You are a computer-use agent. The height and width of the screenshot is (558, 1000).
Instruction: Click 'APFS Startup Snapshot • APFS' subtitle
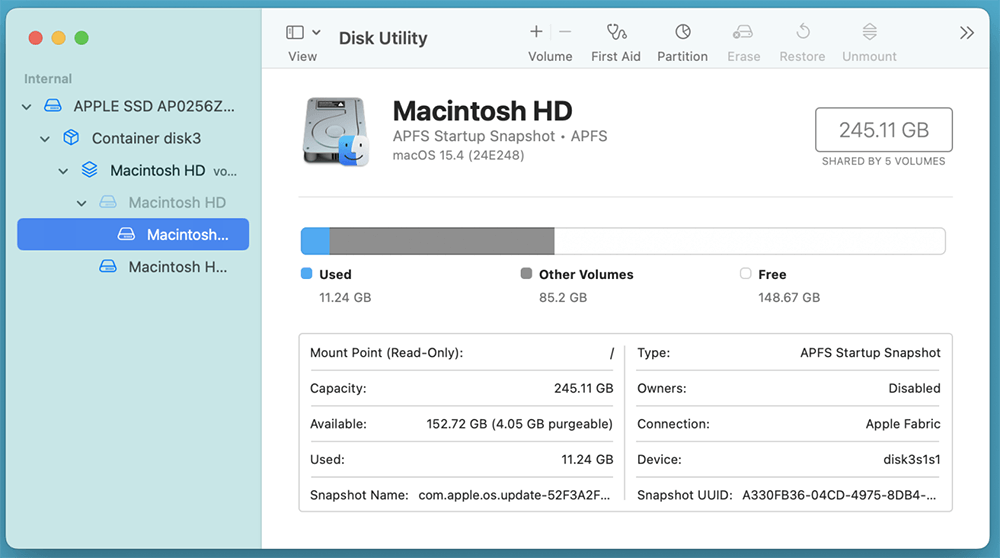[x=500, y=136]
